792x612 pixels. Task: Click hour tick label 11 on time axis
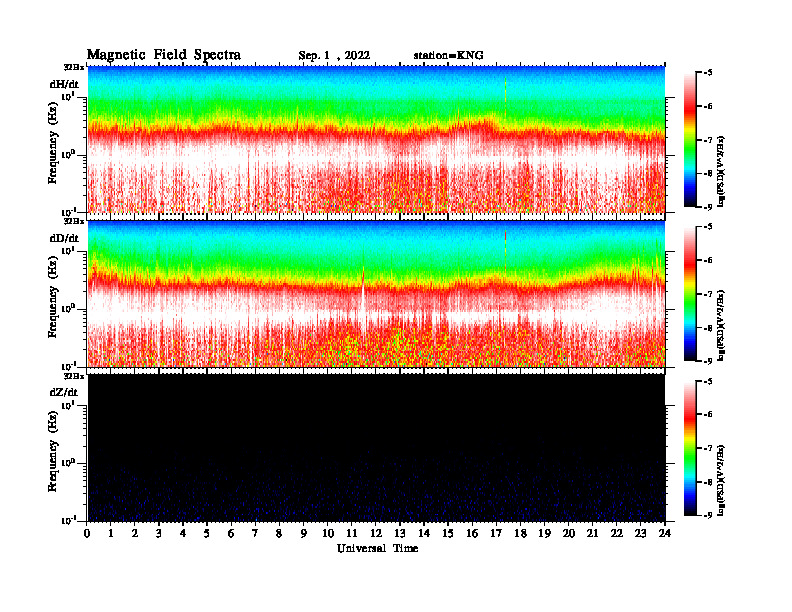352,533
